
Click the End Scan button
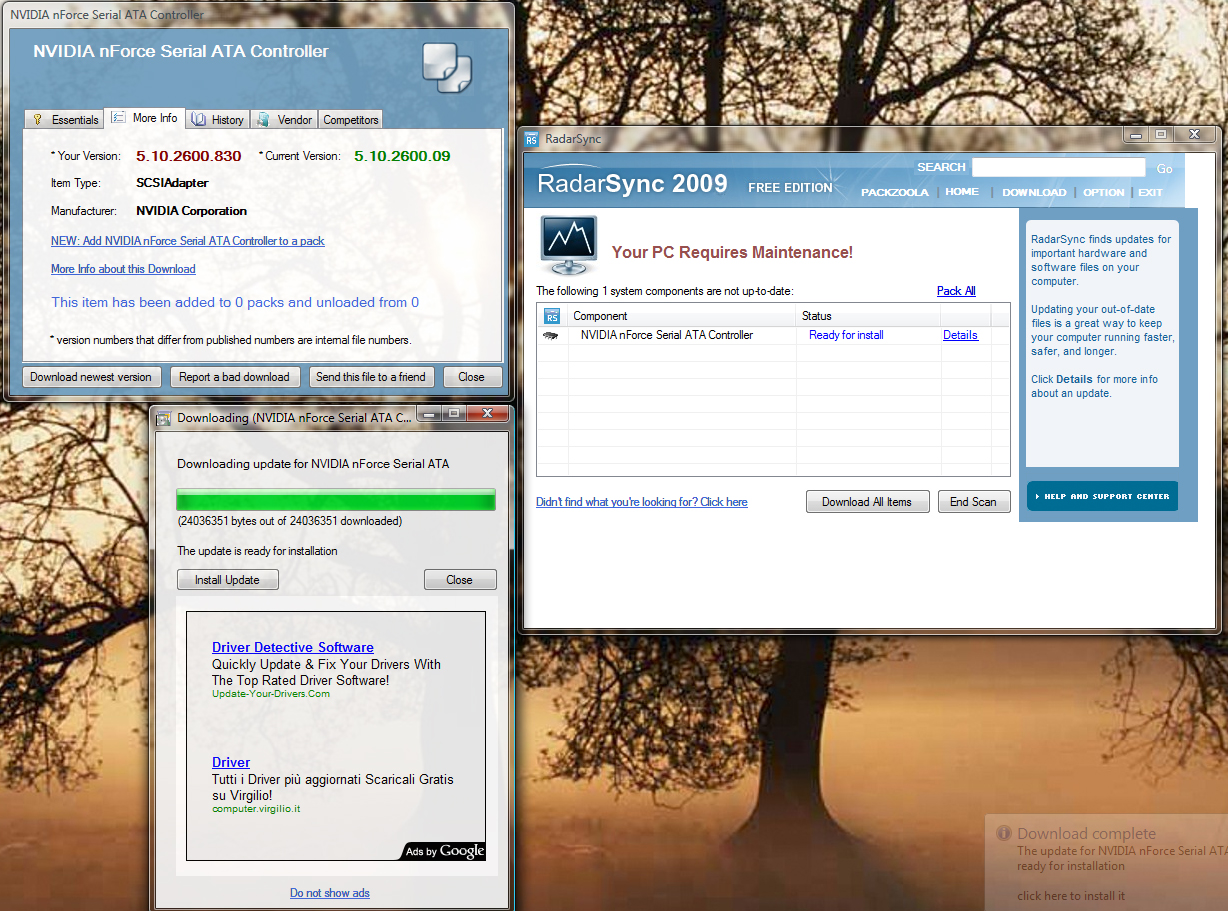tap(973, 502)
